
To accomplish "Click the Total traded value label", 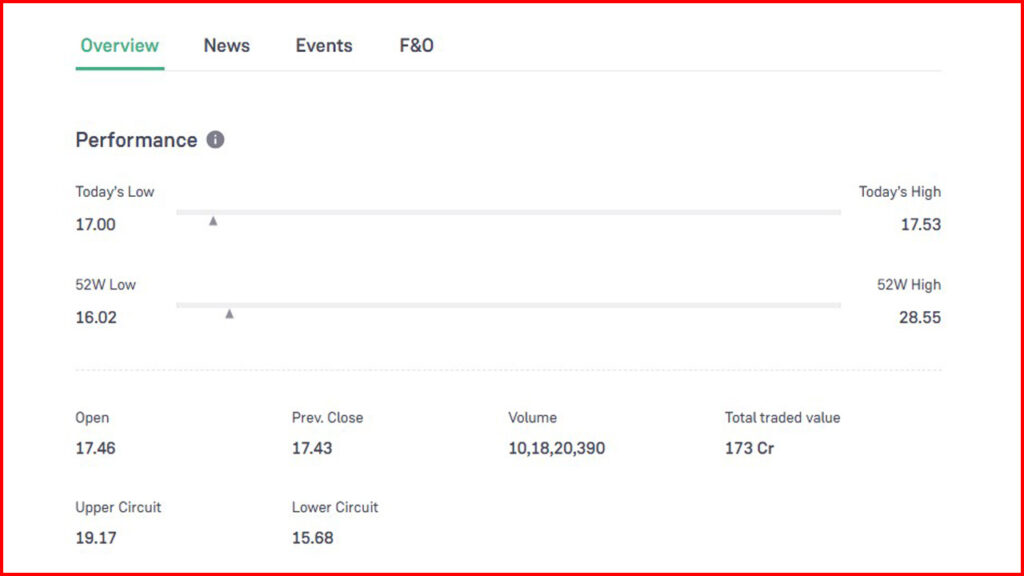I will 782,418.
